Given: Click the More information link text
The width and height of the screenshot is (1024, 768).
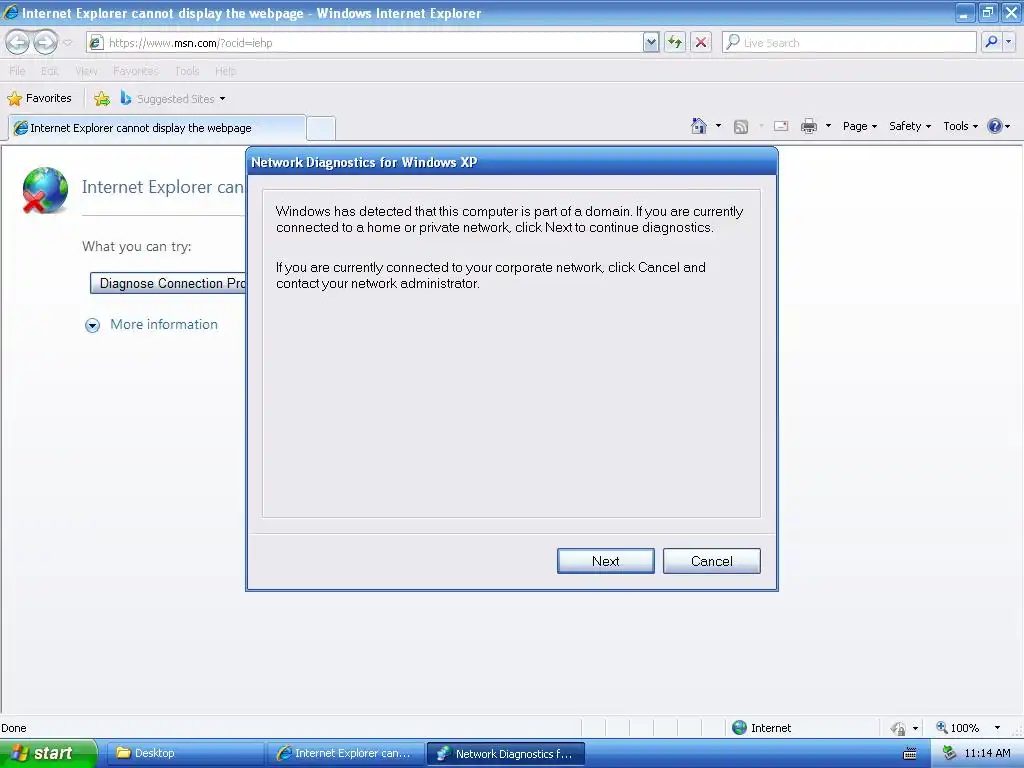Looking at the screenshot, I should click(x=164, y=325).
